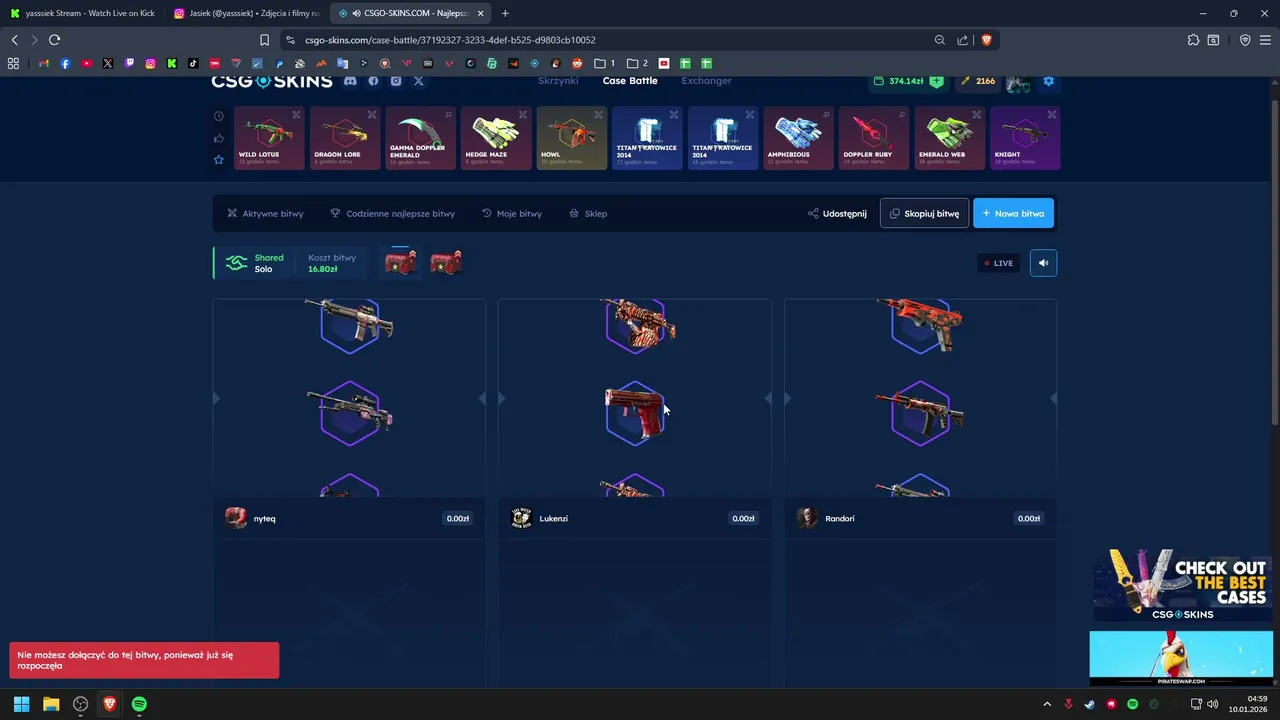The image size is (1280, 720).
Task: Switch to the Moje bitwy tab
Action: [x=512, y=213]
